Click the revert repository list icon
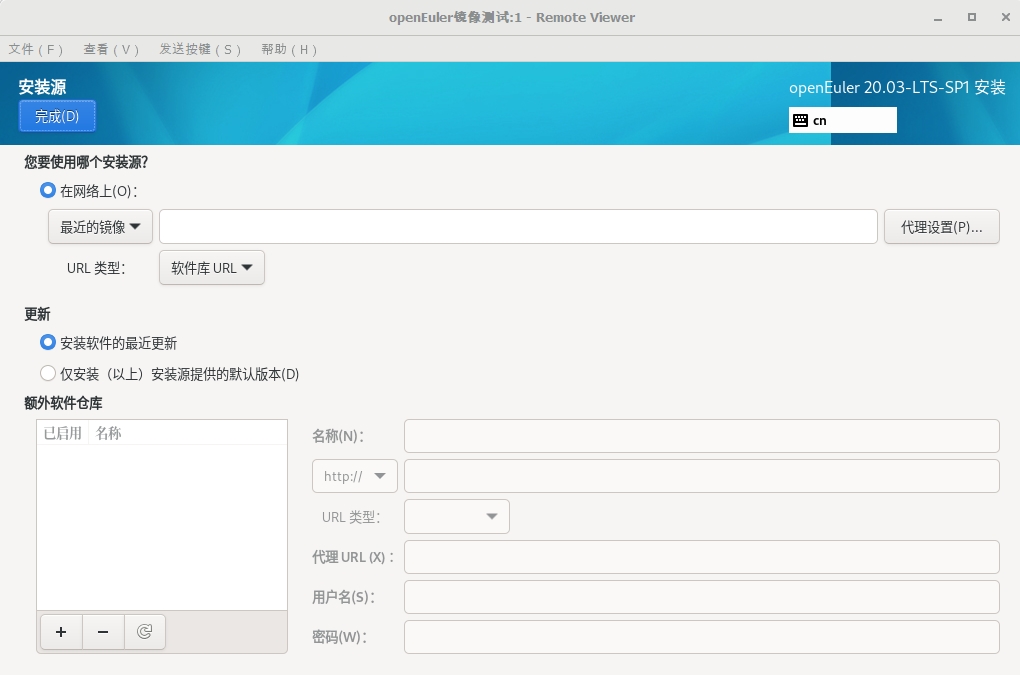The height and width of the screenshot is (675, 1020). tap(145, 632)
